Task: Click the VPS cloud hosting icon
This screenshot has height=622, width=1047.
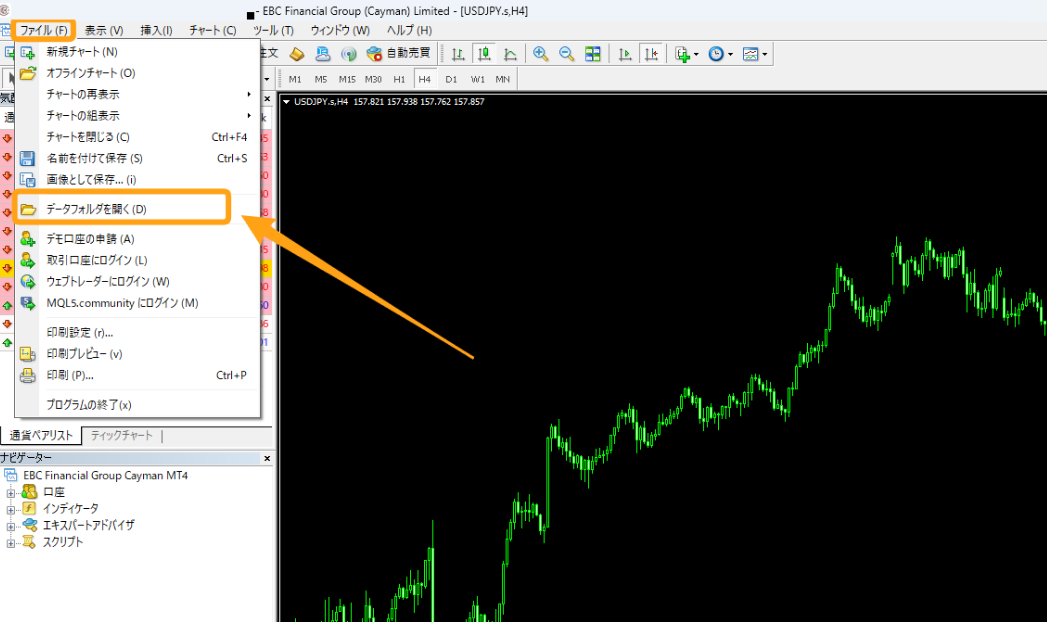Action: pos(323,54)
